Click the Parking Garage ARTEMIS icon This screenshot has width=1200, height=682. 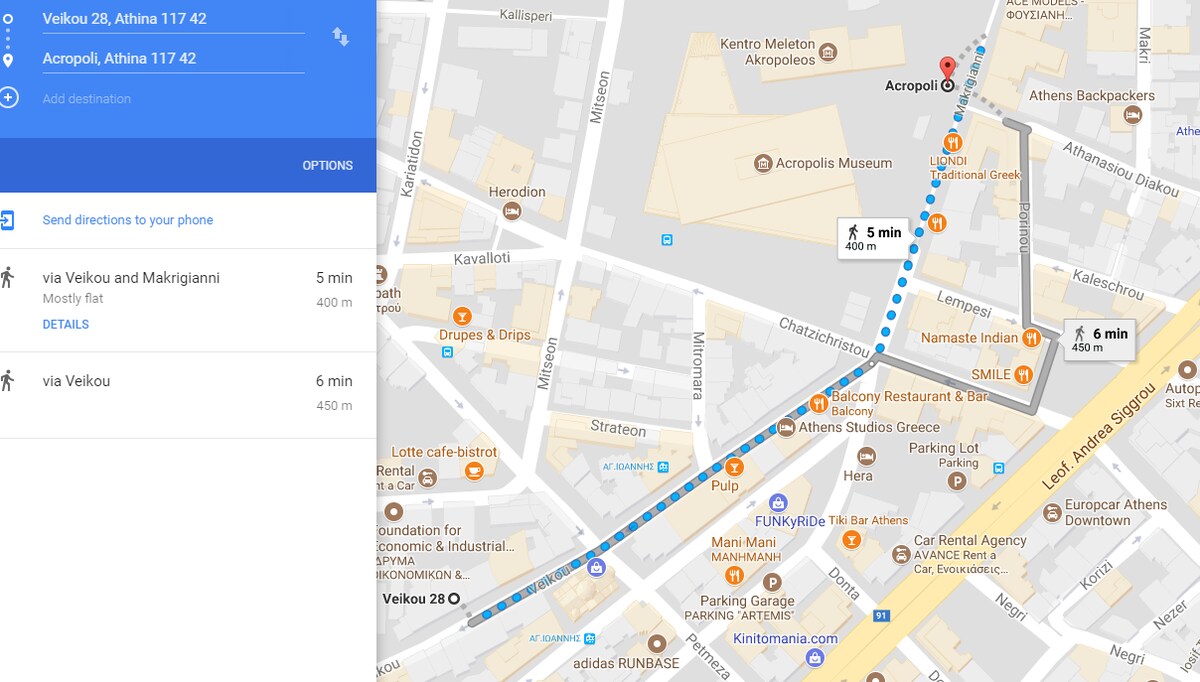[x=772, y=582]
